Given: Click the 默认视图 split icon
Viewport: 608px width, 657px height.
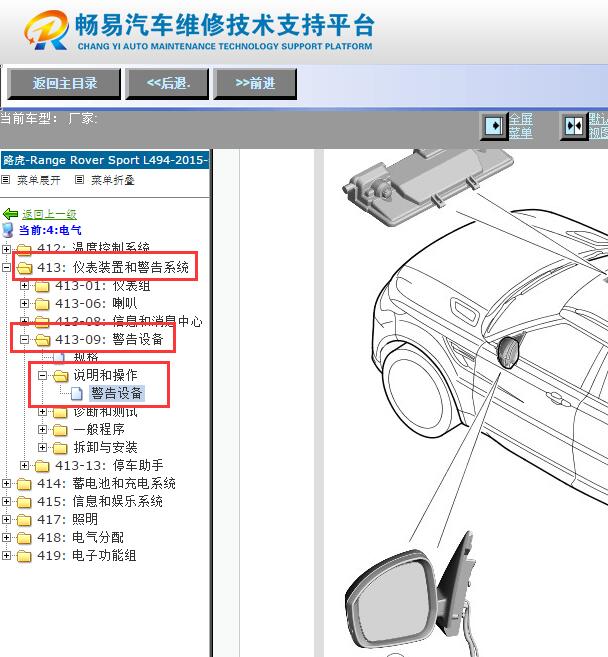Looking at the screenshot, I should click(x=573, y=125).
